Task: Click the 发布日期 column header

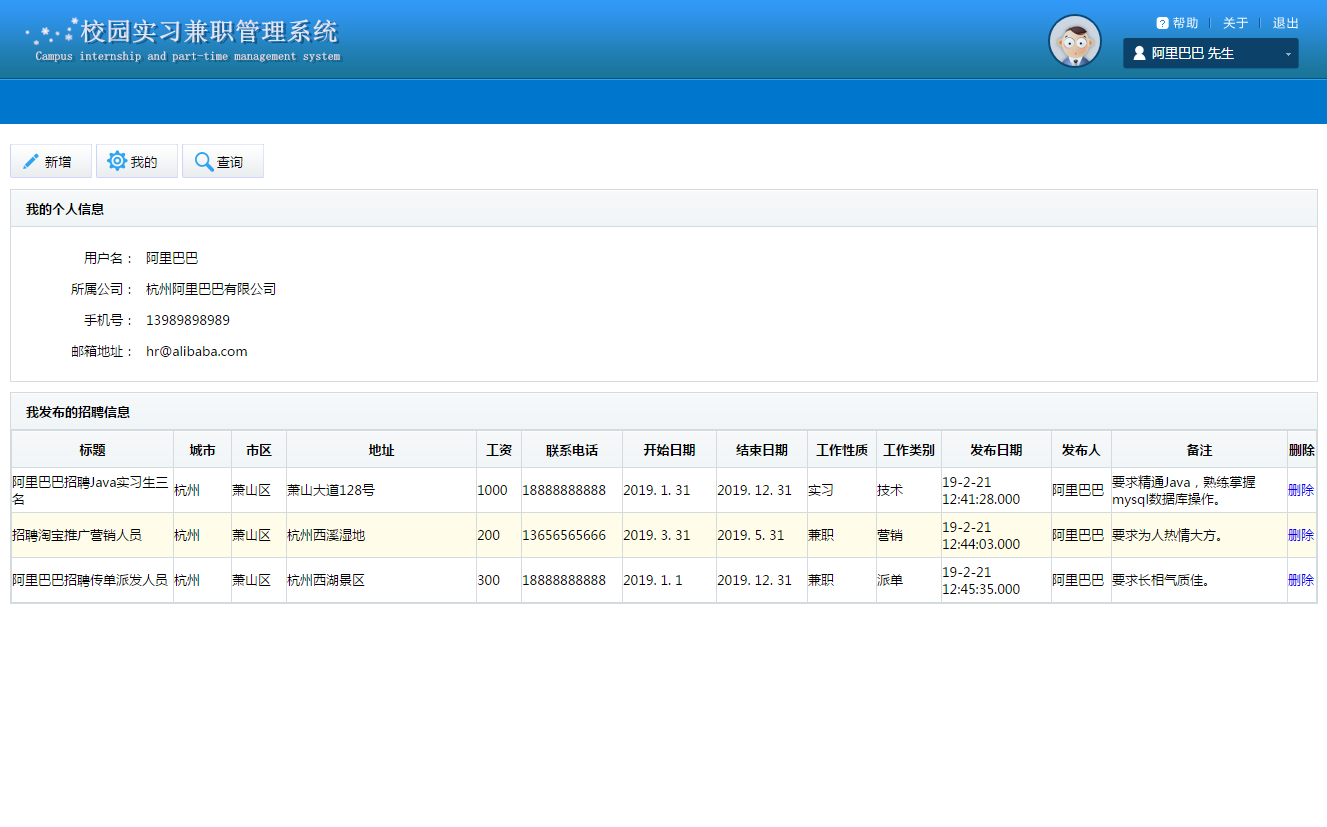Action: [996, 450]
